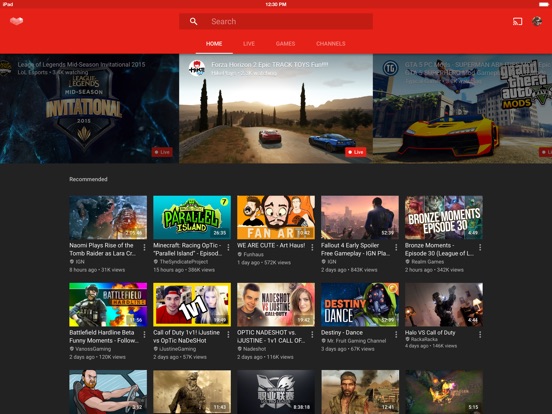Open options menu for WE ARE CUTE video

coord(312,247)
